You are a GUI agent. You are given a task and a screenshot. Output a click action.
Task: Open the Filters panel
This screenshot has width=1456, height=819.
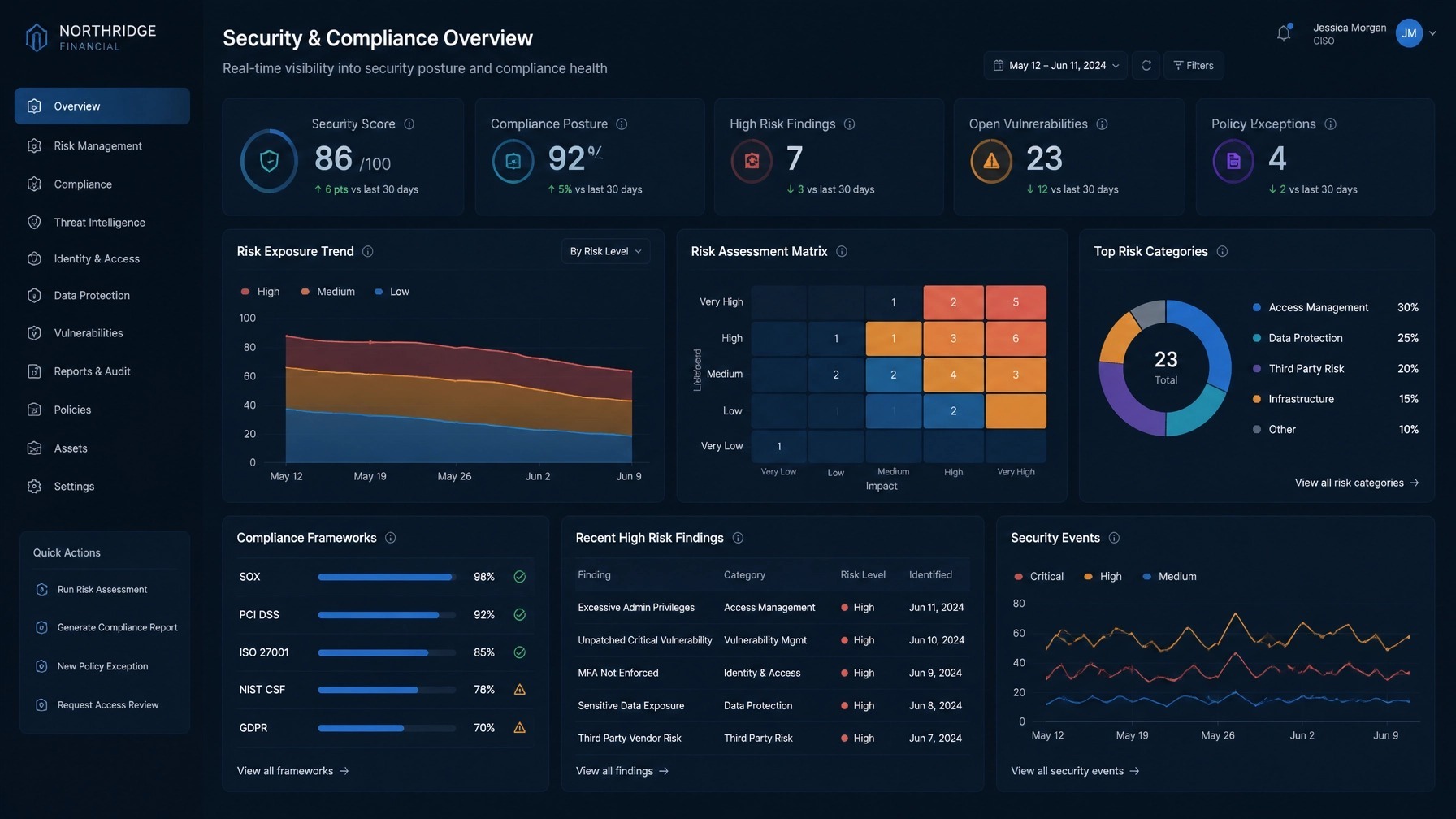[x=1194, y=66]
